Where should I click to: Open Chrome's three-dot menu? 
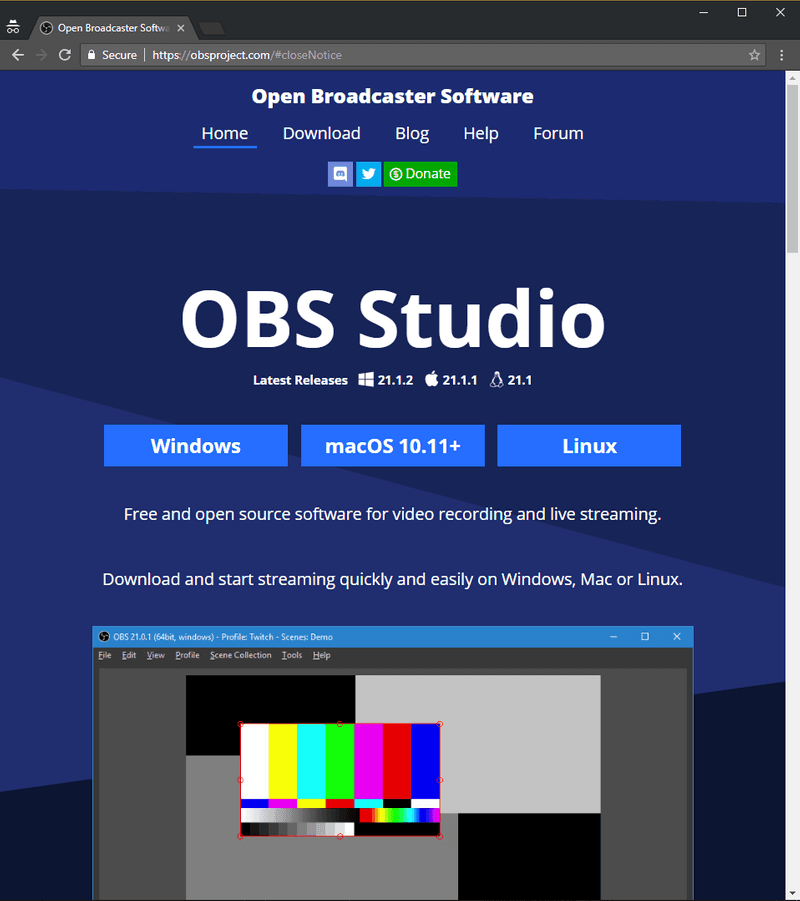tap(781, 55)
